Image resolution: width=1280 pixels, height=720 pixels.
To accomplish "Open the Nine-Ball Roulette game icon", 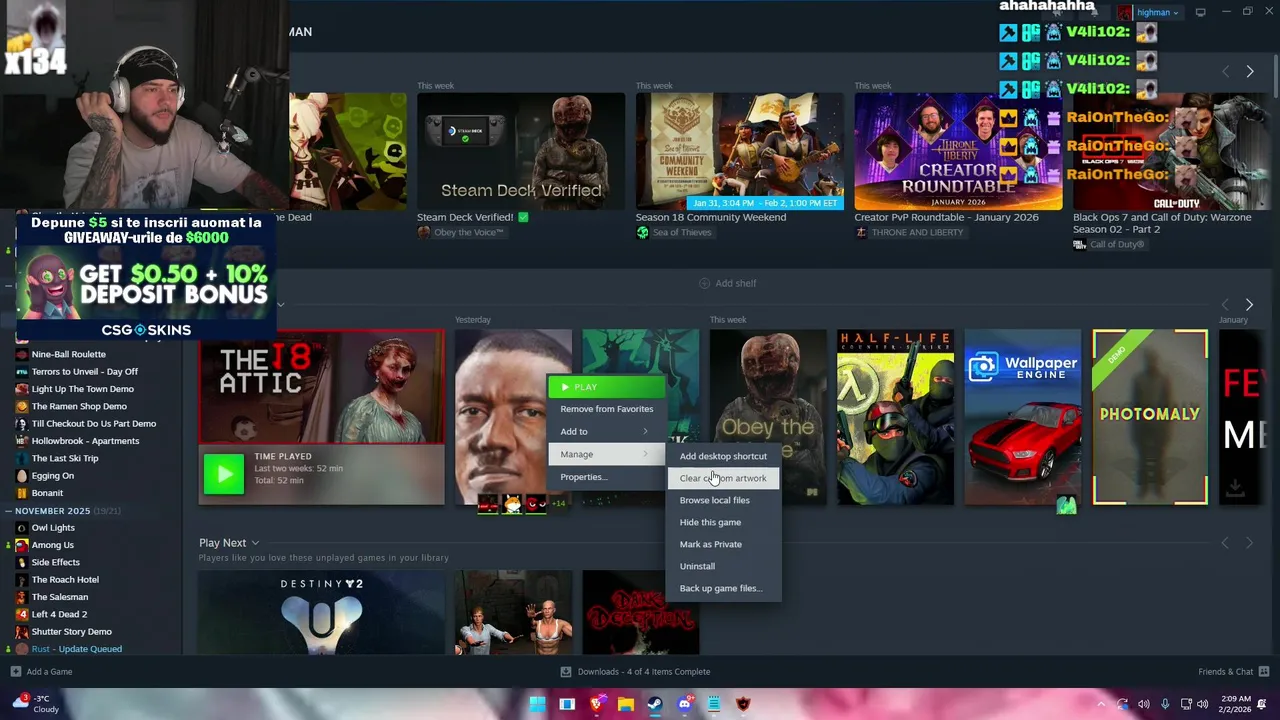I will coord(22,354).
